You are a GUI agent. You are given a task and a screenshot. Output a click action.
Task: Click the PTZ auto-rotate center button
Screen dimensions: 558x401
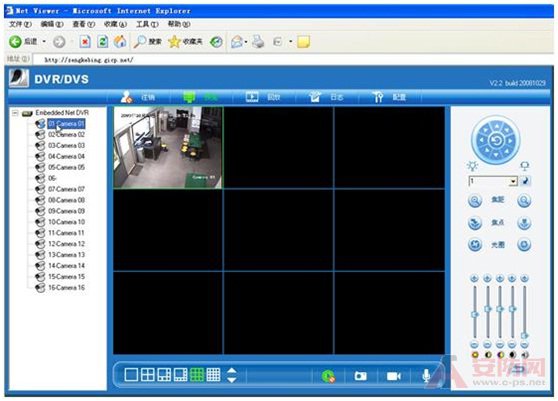coord(496,140)
